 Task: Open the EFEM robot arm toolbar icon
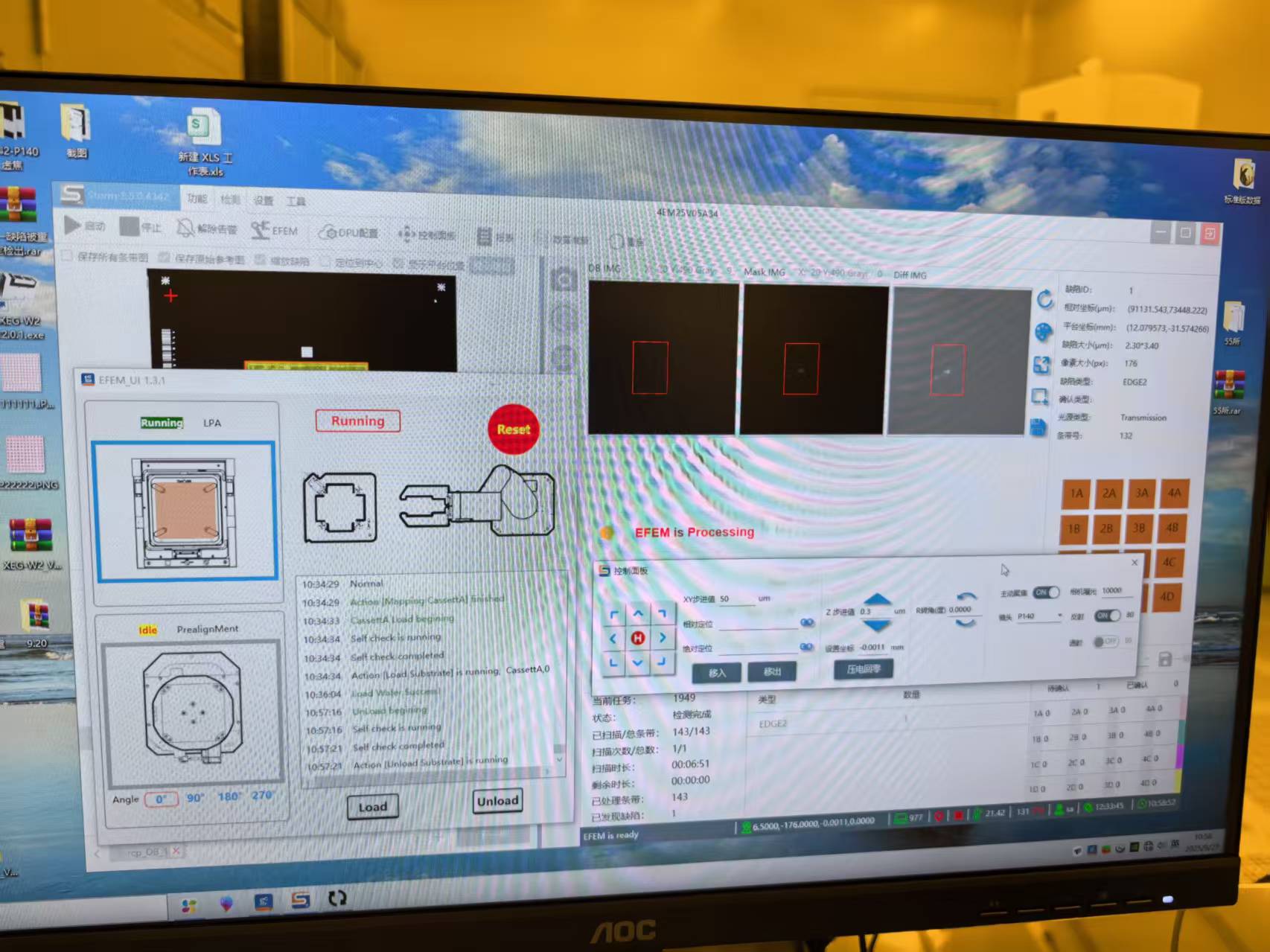[x=260, y=231]
